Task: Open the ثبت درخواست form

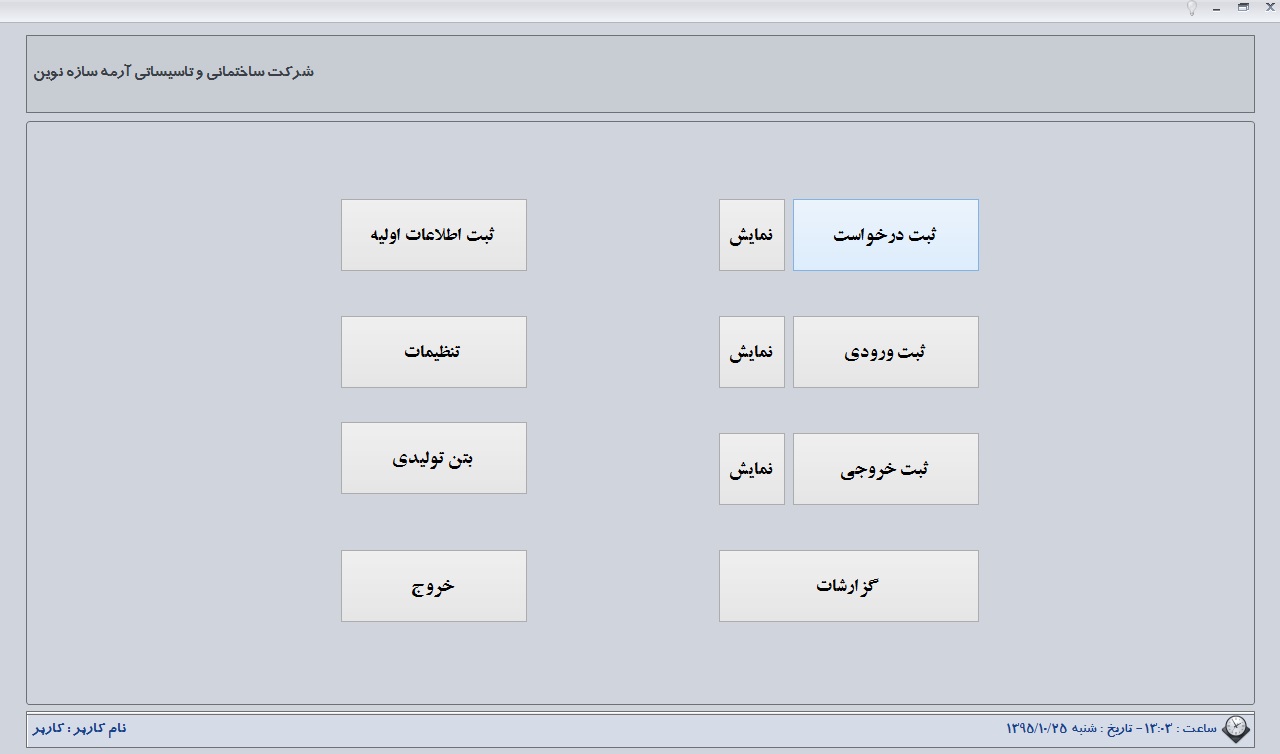Action: point(886,235)
